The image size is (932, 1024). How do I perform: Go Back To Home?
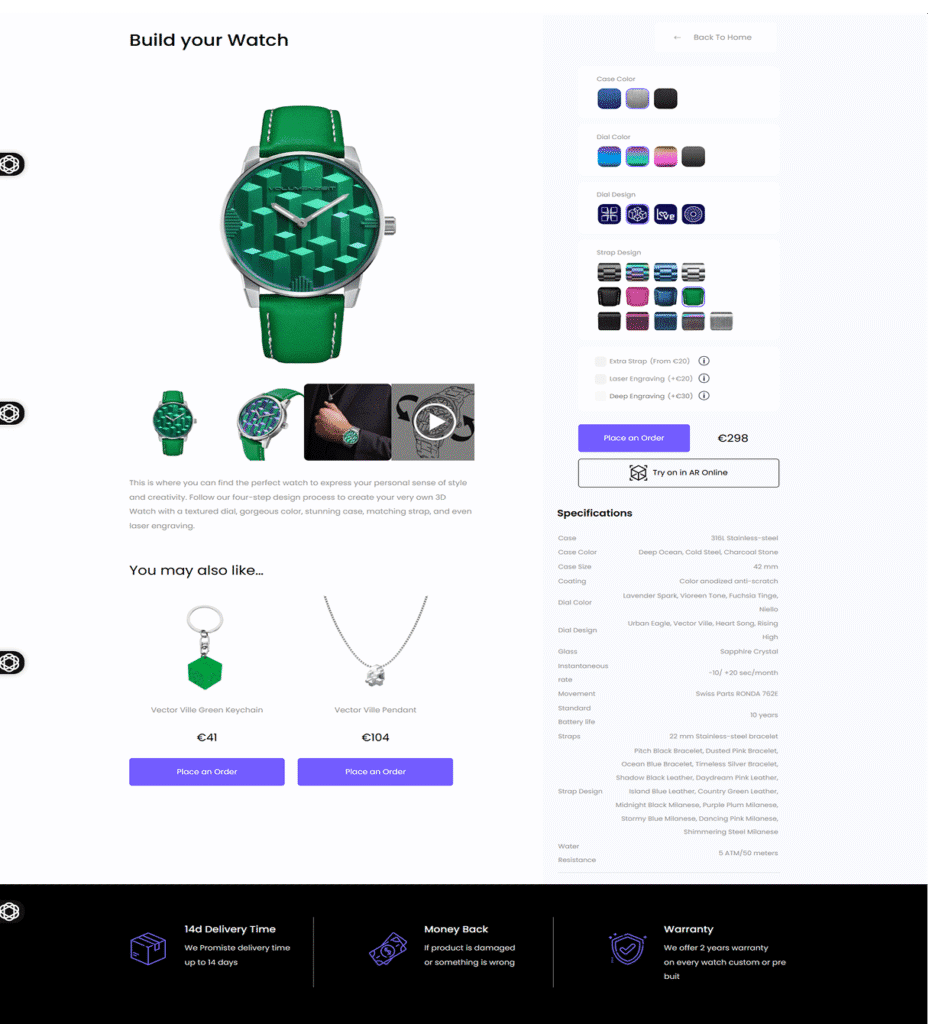(715, 37)
